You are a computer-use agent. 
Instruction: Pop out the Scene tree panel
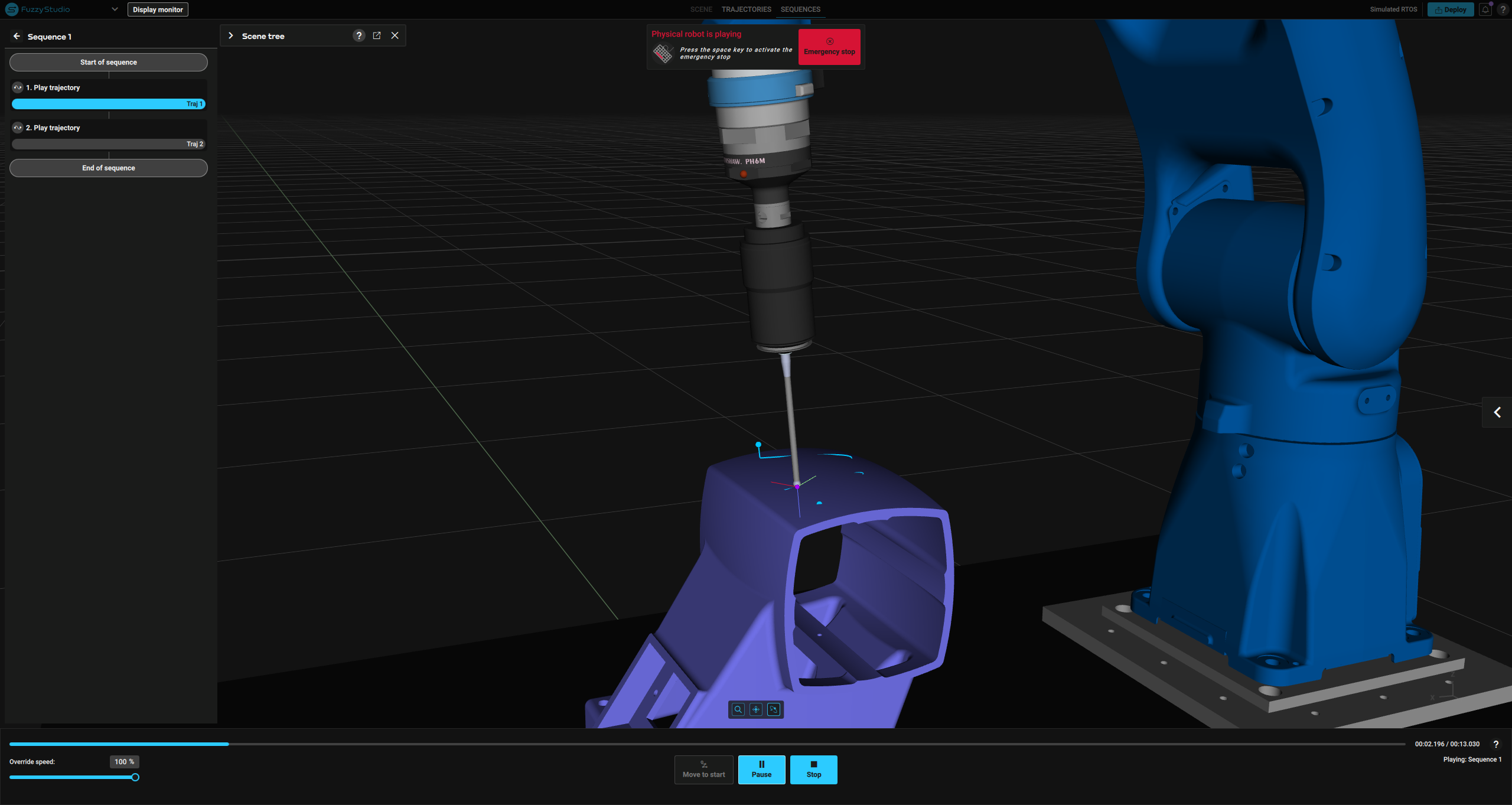(x=377, y=35)
